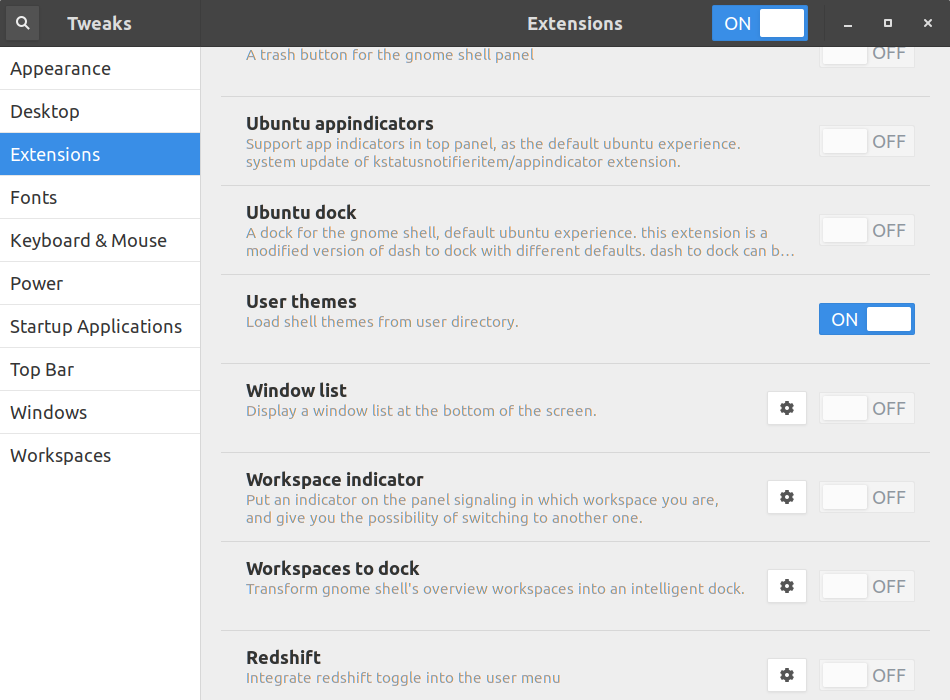Click 'Integrate redshift toggle into the user menu'
Image resolution: width=950 pixels, height=700 pixels.
point(403,678)
